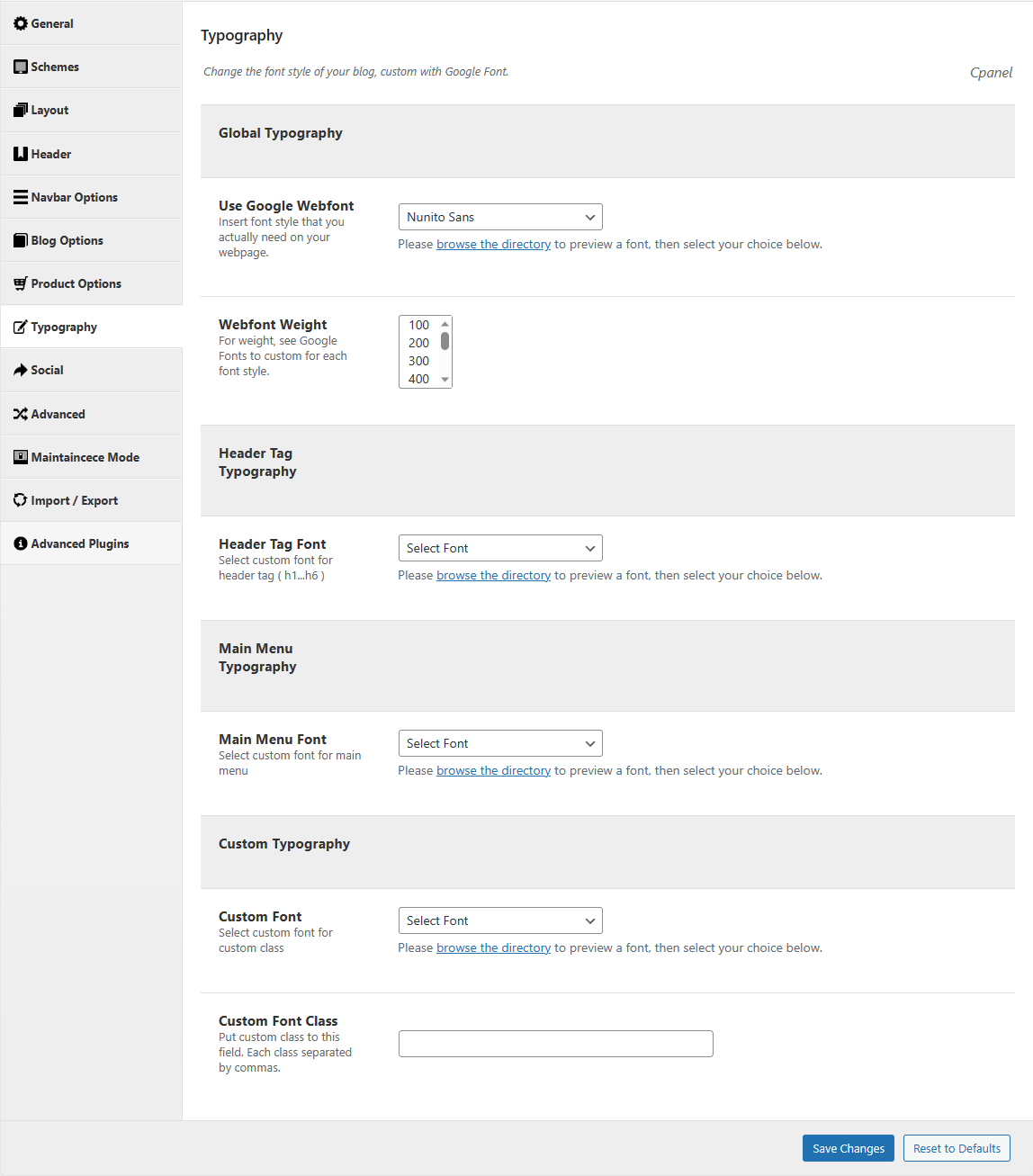Click the Advanced Plugins info icon
1033x1176 pixels.
pyautogui.click(x=21, y=543)
